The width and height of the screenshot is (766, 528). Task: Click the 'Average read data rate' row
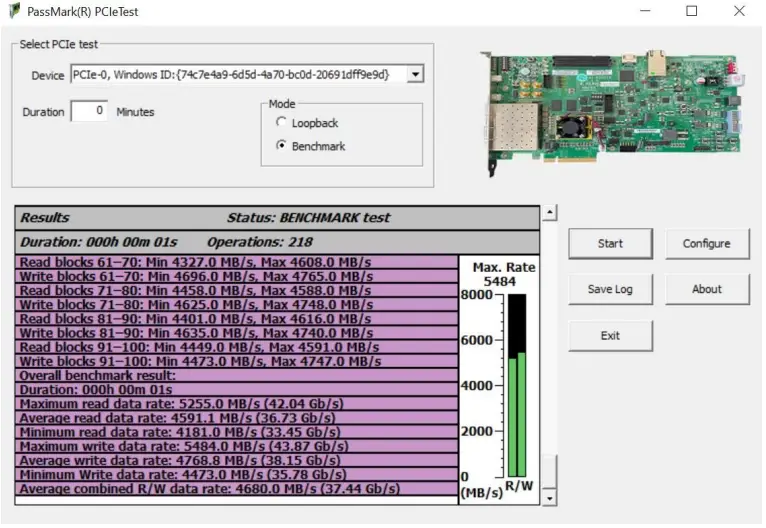pos(236,418)
